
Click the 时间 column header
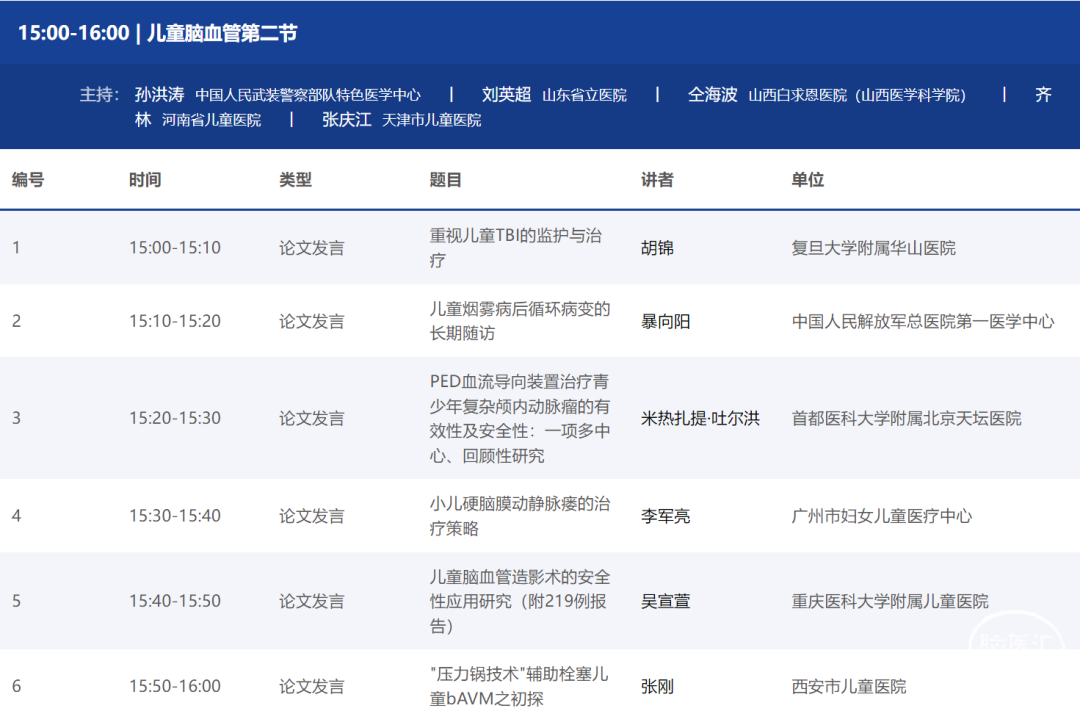145,180
